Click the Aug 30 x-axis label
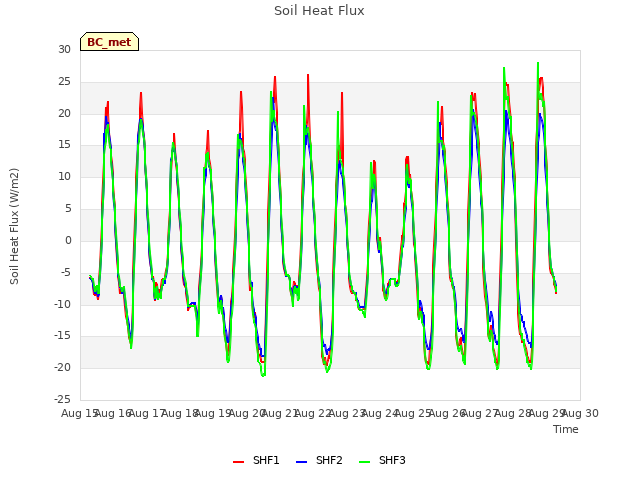Image resolution: width=640 pixels, height=480 pixels. pos(580,413)
